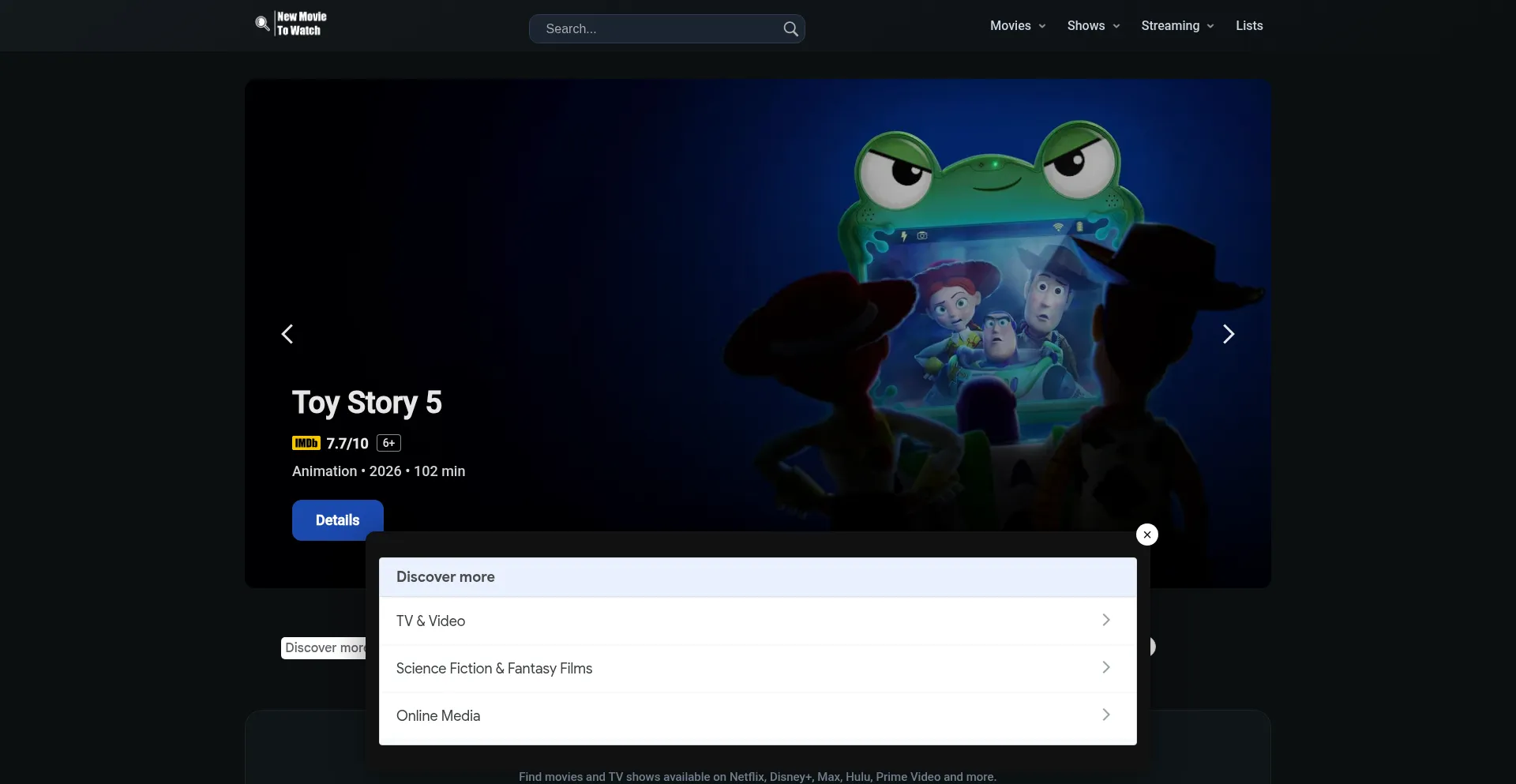
Task: Open the Online Media suggestion
Action: tap(757, 716)
